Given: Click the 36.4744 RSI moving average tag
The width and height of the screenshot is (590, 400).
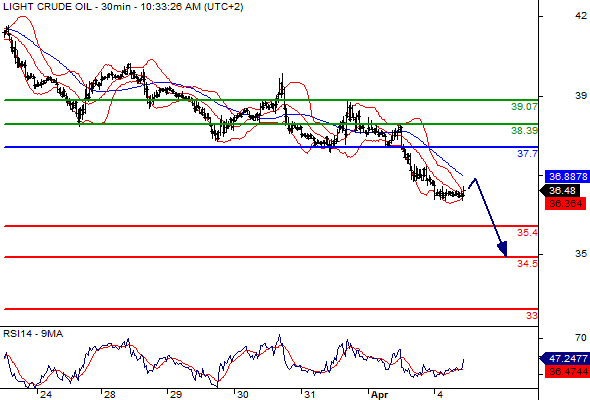Looking at the screenshot, I should pyautogui.click(x=567, y=372).
